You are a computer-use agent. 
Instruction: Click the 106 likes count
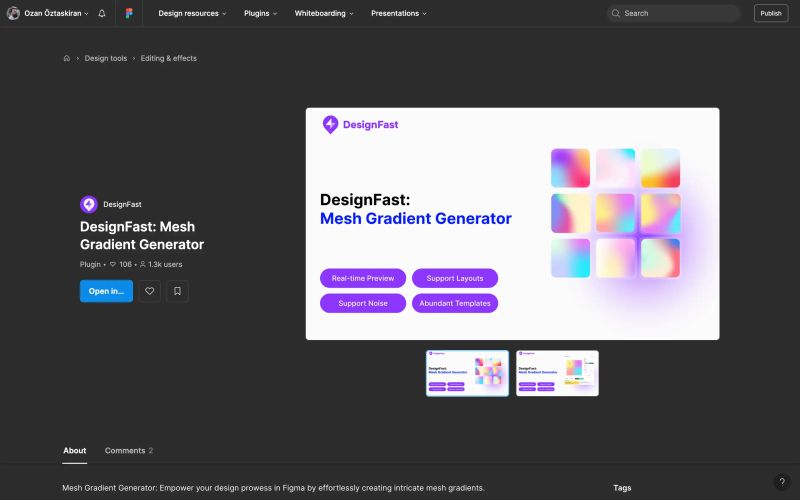click(x=121, y=264)
